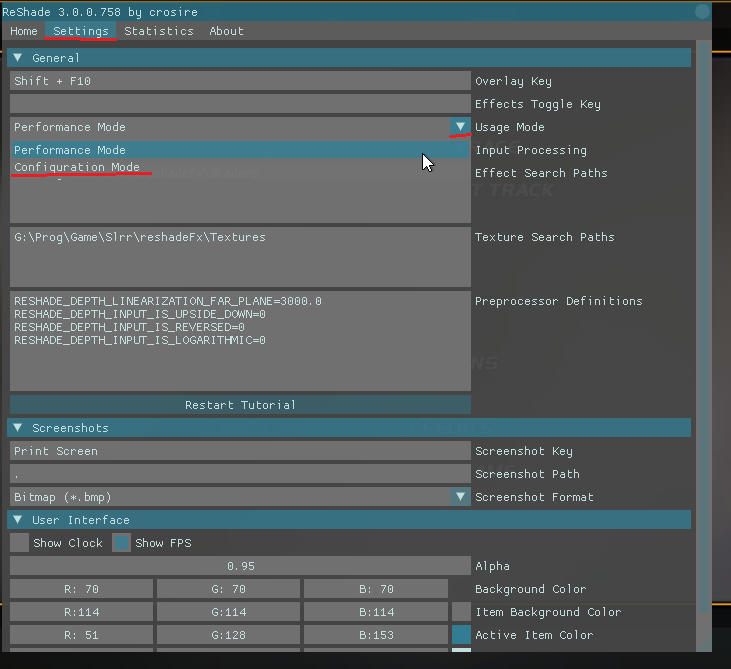Click the RESHADE_DEPTH_INPUT_IS_REVERSED=0 line
This screenshot has height=669, width=731.
coord(129,327)
